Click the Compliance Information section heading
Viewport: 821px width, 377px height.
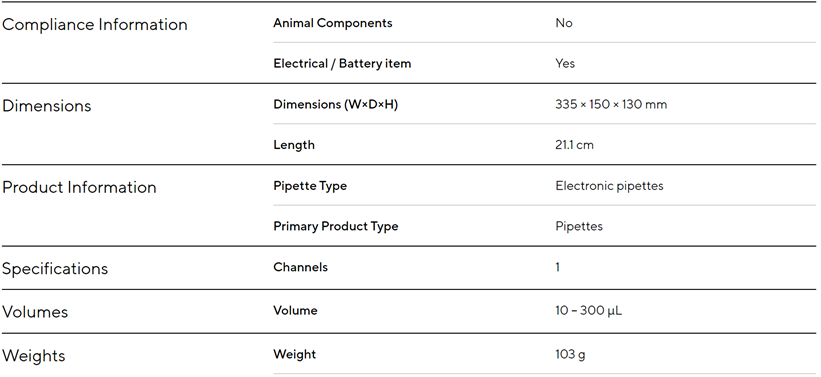(x=95, y=25)
